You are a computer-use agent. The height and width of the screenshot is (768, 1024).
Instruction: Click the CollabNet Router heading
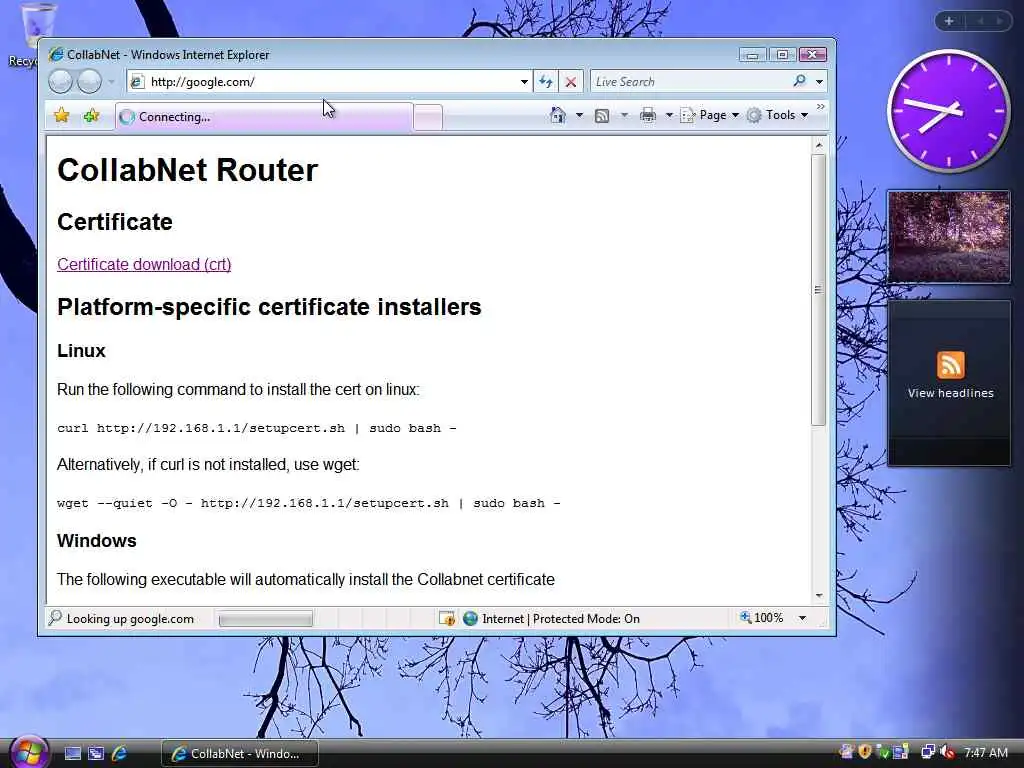[187, 170]
